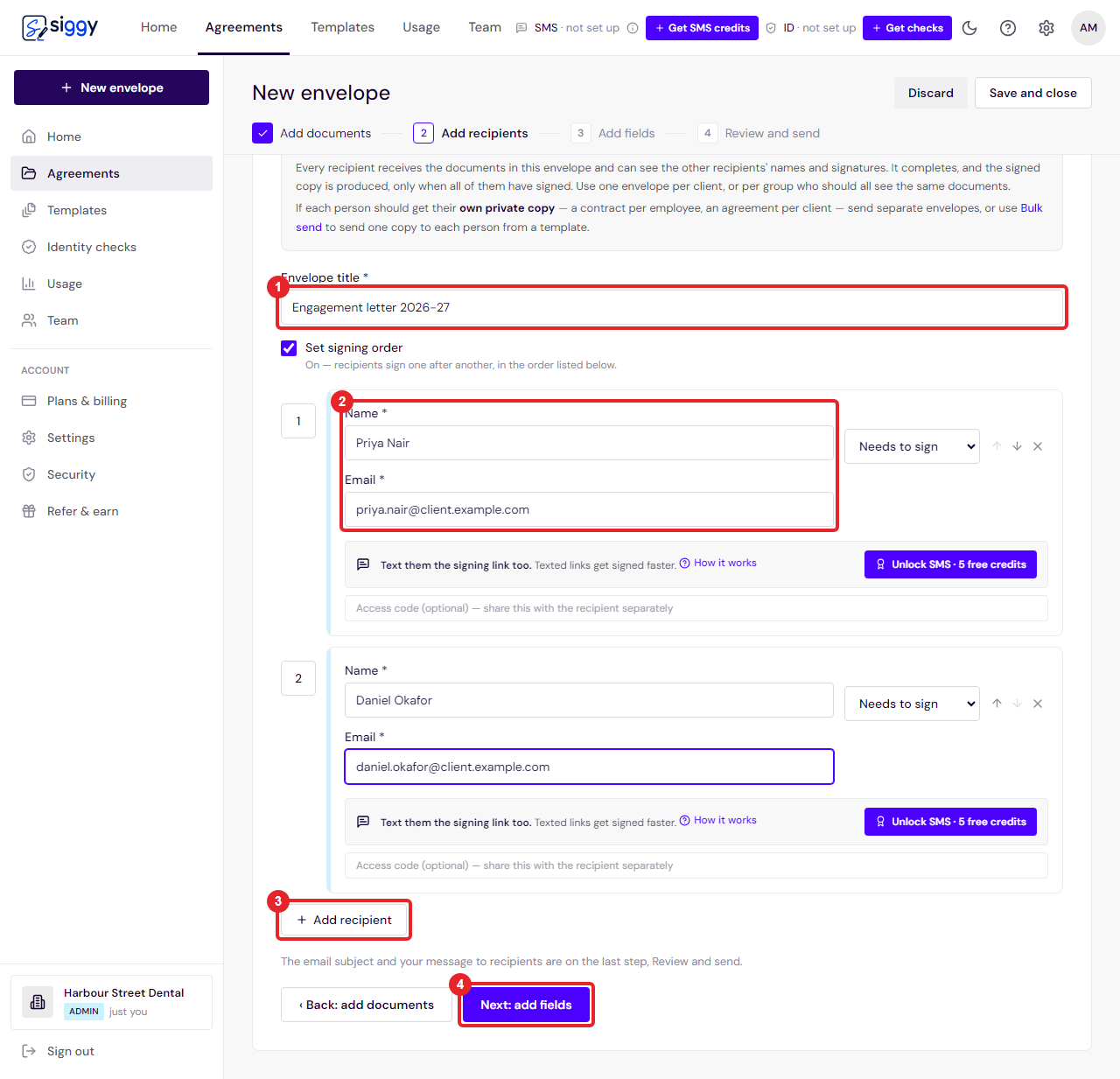Toggle dark mode moon icon

pyautogui.click(x=969, y=28)
